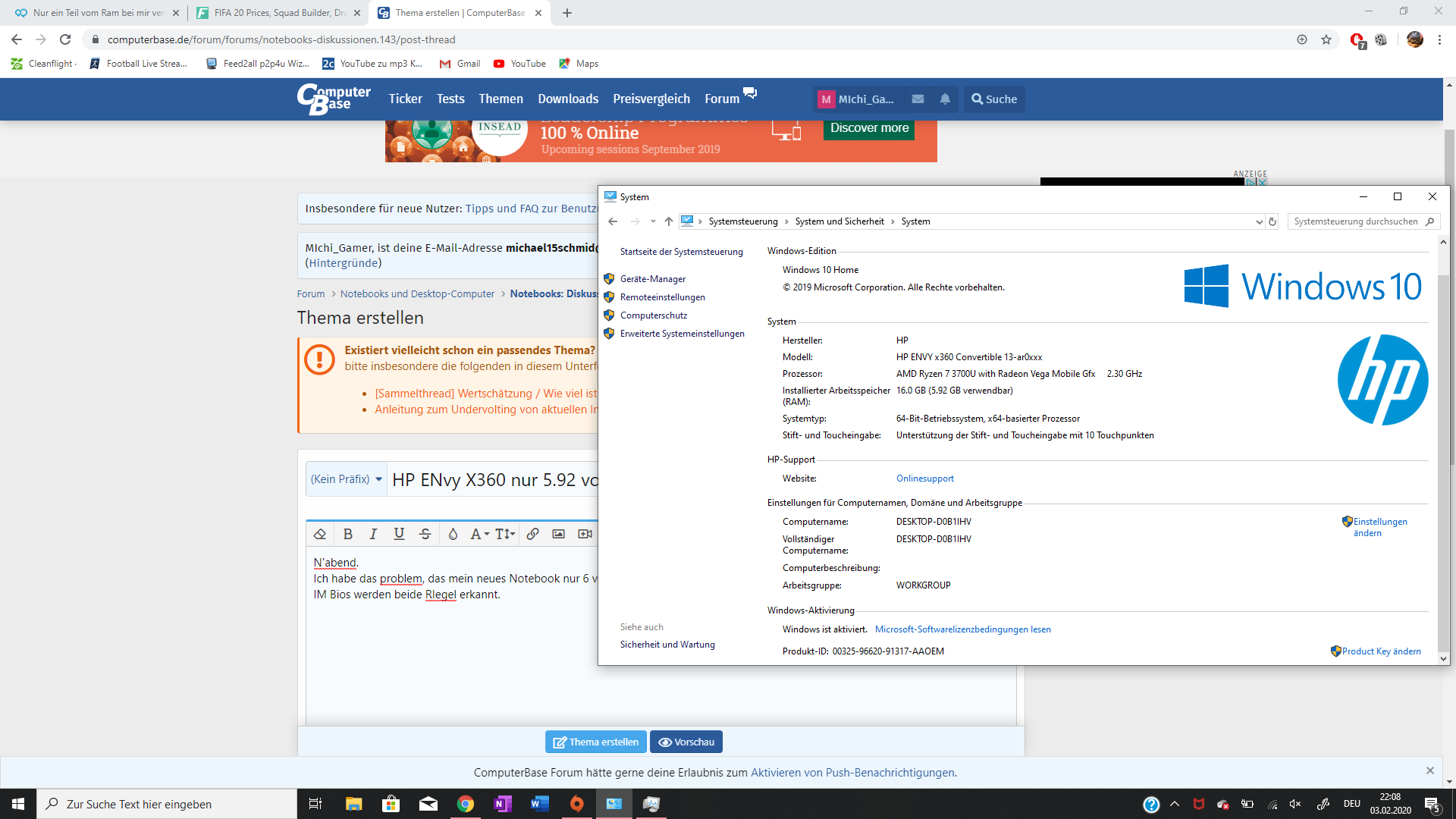Refresh the Systemsteuerung path with the reload icon
The image size is (1456, 819).
pos(1272,221)
